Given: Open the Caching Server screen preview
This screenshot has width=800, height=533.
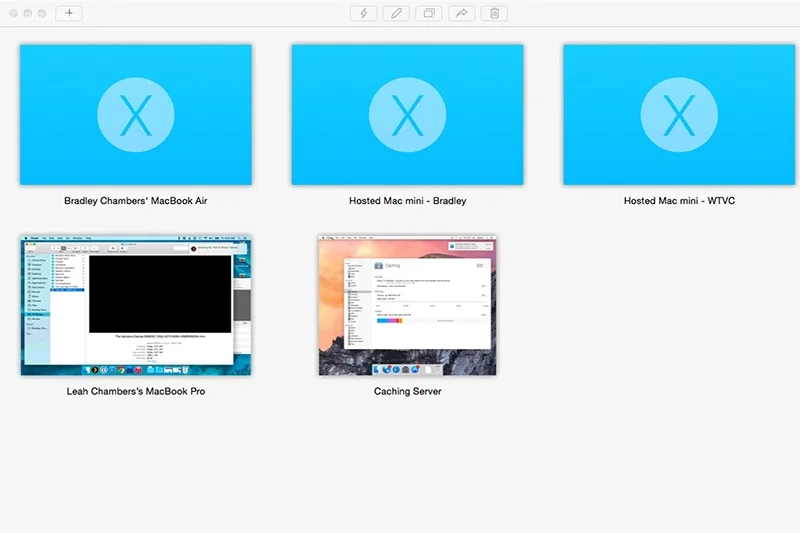Looking at the screenshot, I should click(407, 305).
